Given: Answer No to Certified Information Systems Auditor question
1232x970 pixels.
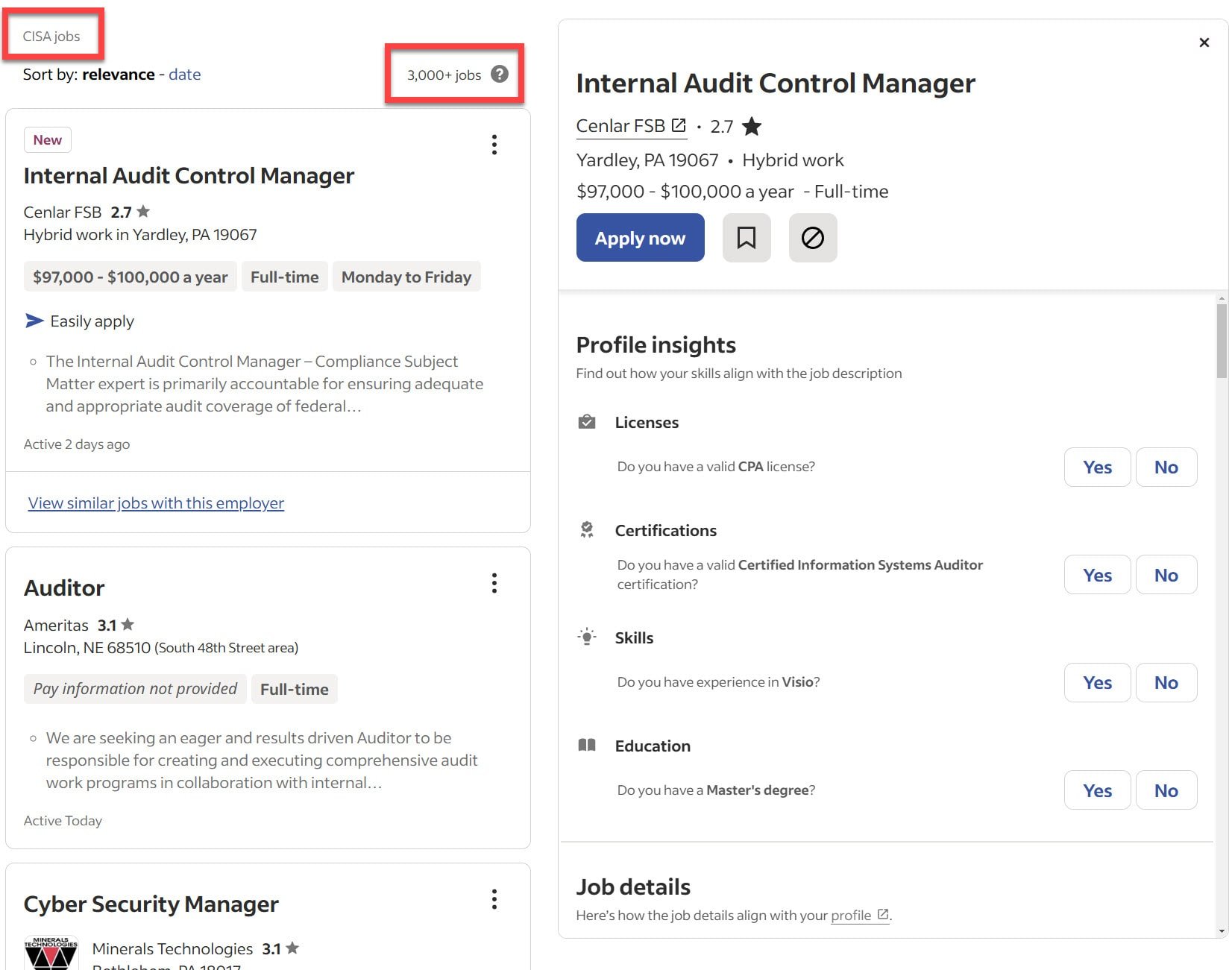Looking at the screenshot, I should [1166, 575].
